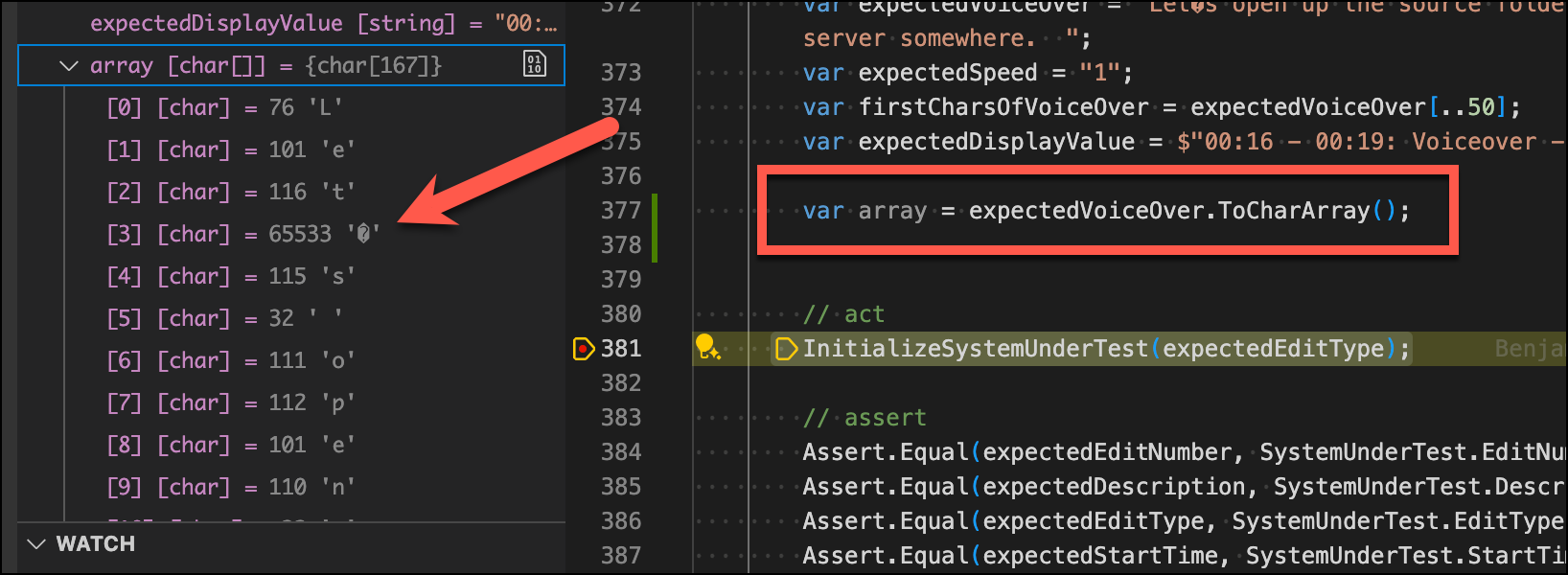Click line number 377 in gutter

[x=621, y=211]
